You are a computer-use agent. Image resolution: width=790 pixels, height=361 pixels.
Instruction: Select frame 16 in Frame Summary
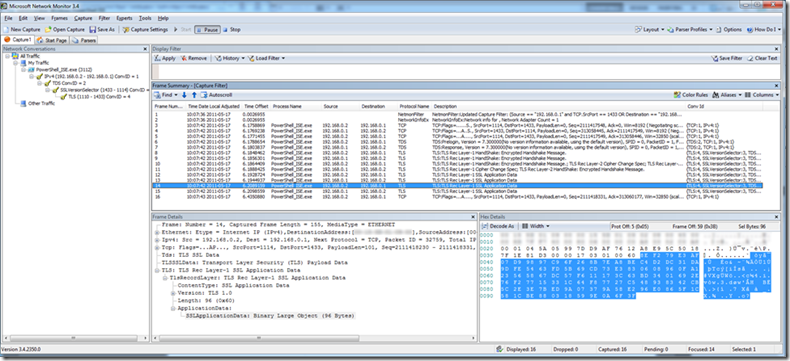(x=457, y=197)
